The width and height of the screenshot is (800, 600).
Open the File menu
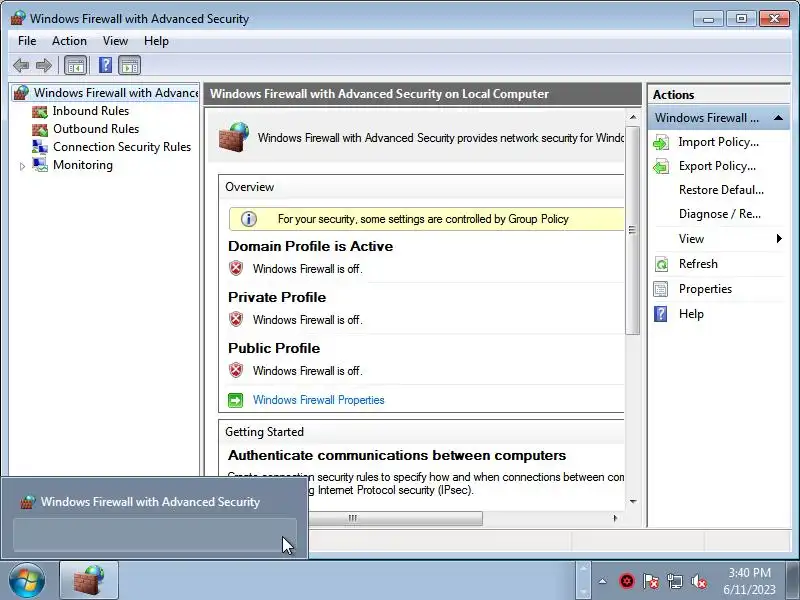coord(27,41)
